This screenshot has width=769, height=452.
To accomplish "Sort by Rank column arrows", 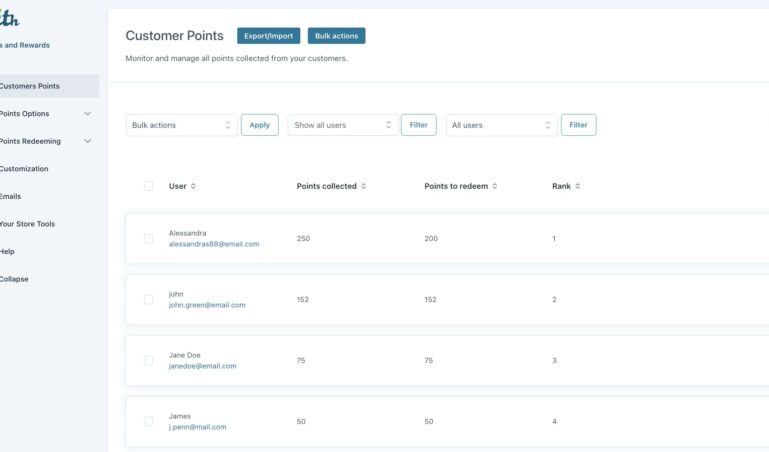I will [578, 186].
